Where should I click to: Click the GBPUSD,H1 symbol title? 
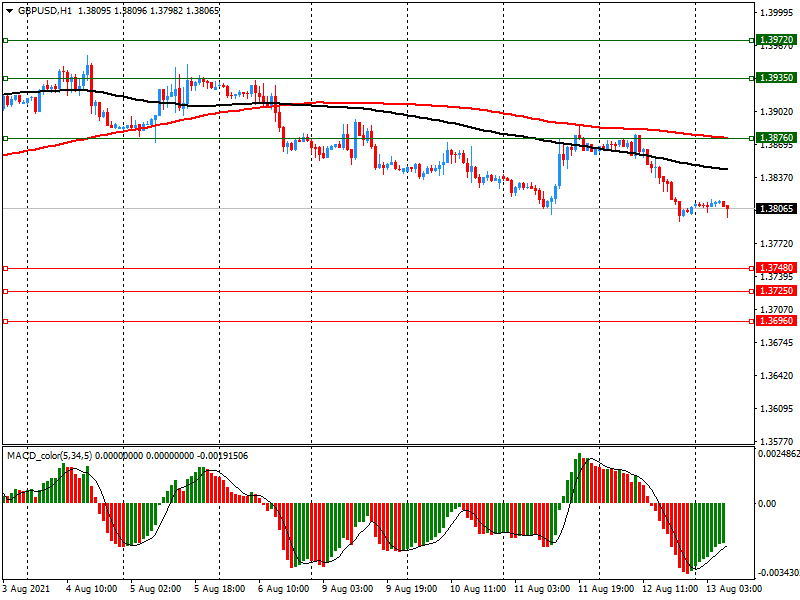pyautogui.click(x=45, y=11)
